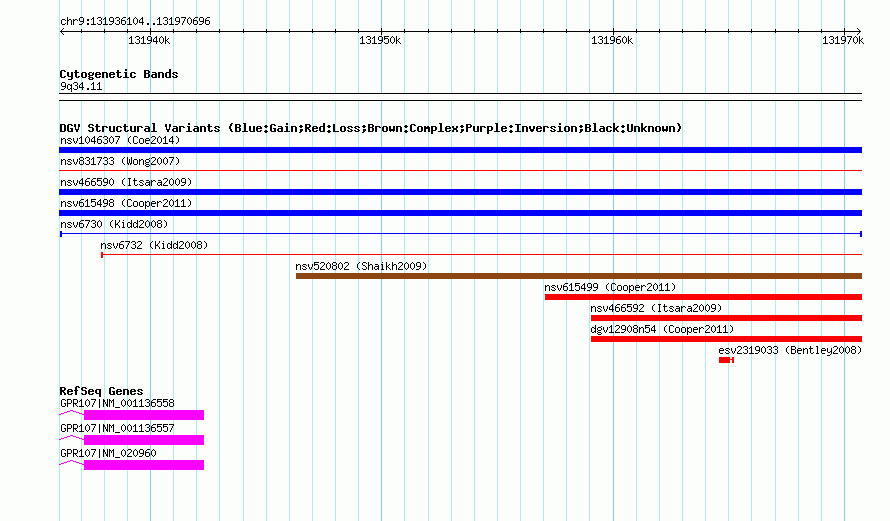This screenshot has height=521, width=890.
Task: Click the 131950k ruler label
Action: 380,40
